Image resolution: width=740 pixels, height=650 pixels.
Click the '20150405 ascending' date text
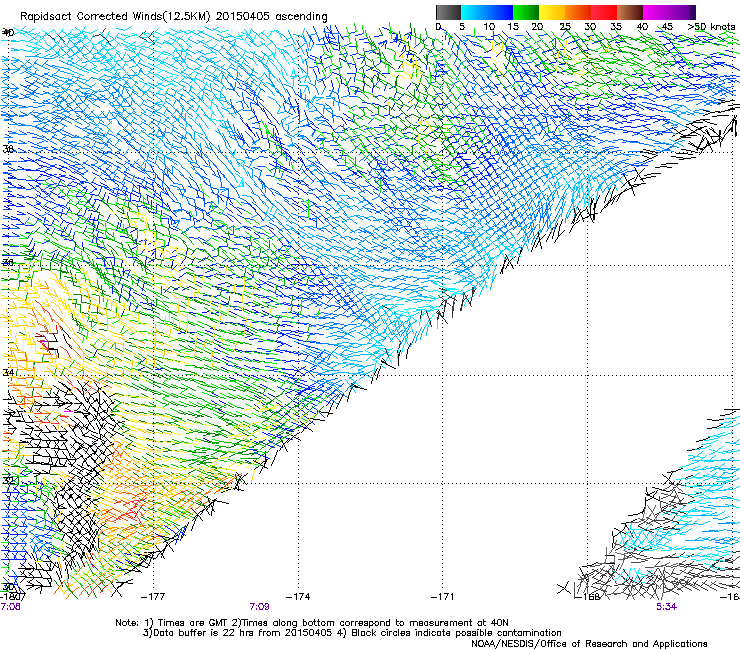271,16
